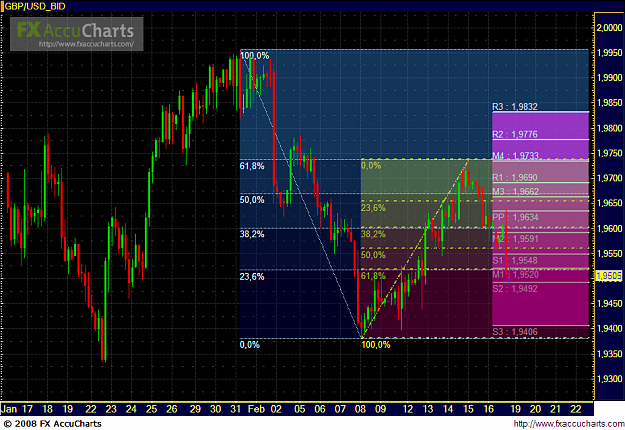Click the 2,0000 price axis value
This screenshot has width=625, height=430.
pos(609,27)
